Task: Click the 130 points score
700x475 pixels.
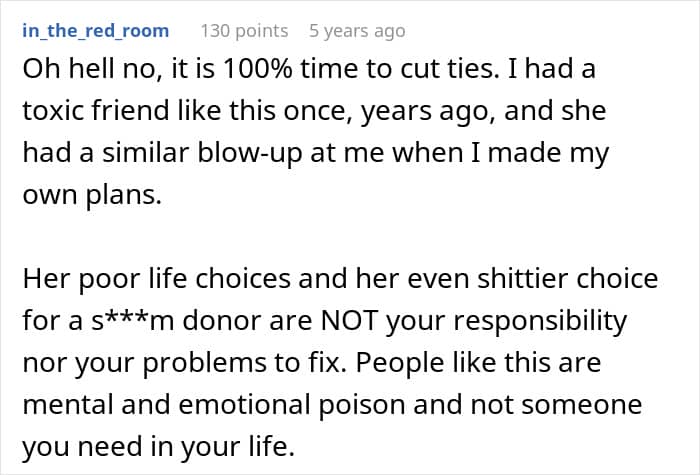Action: point(244,31)
